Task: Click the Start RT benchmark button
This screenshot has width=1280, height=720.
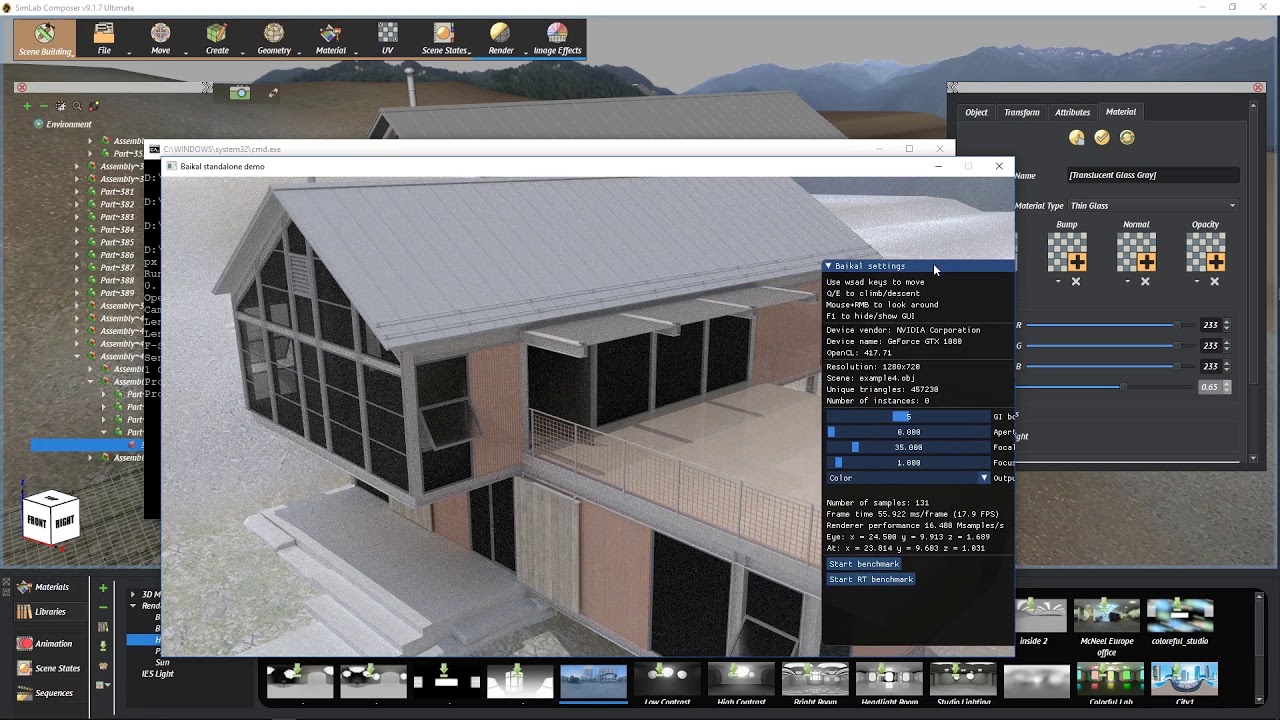Action: (x=871, y=579)
